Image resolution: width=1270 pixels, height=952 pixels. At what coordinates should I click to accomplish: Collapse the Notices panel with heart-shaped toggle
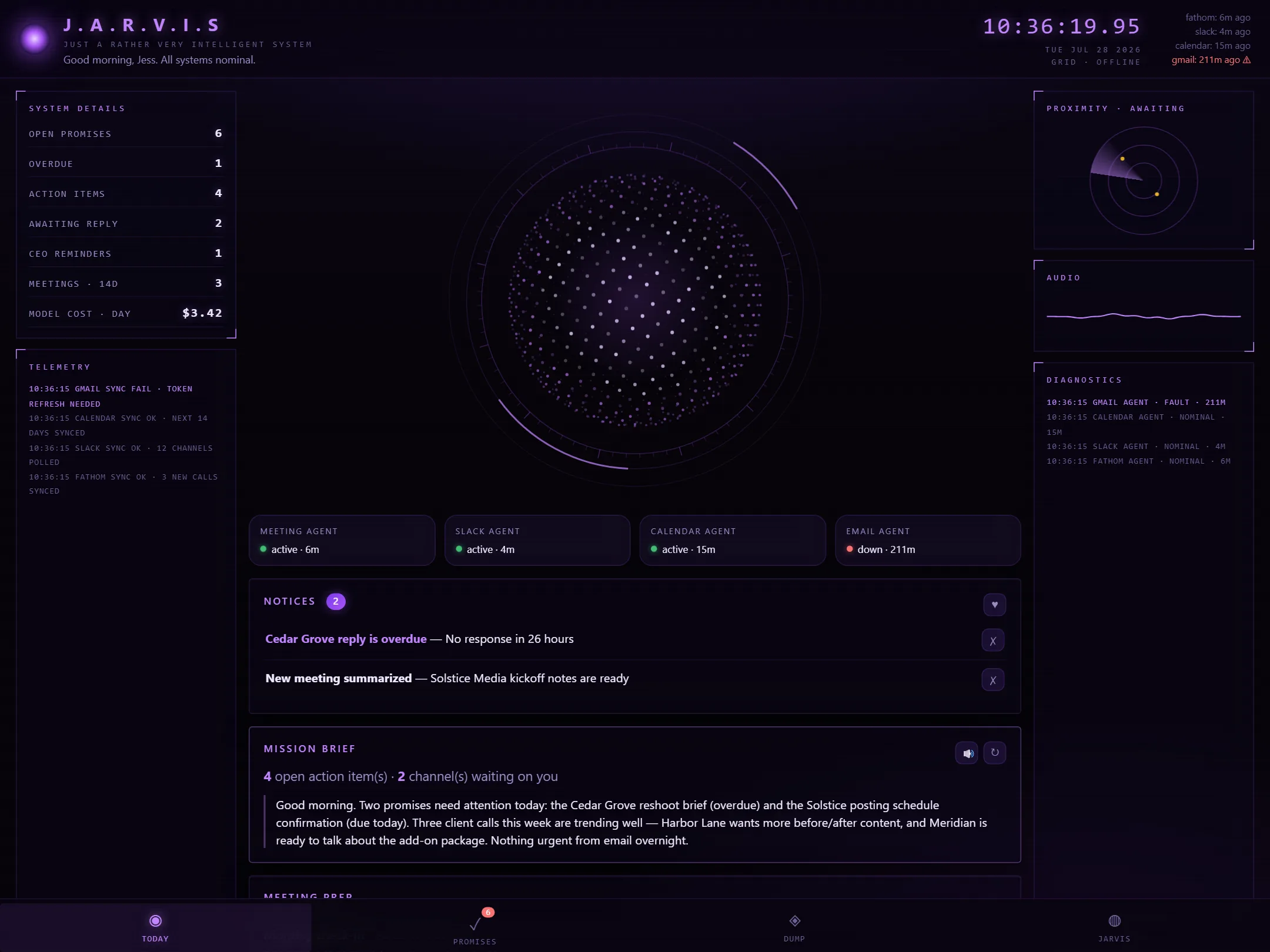[x=994, y=605]
